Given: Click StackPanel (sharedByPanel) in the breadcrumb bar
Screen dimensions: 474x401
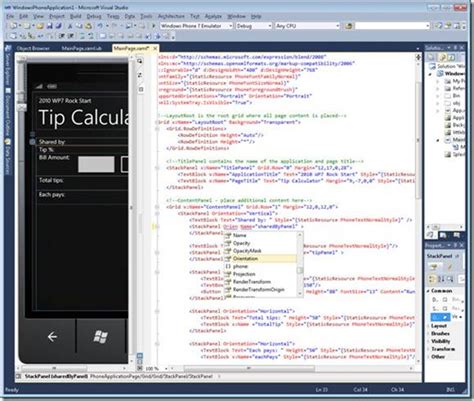Looking at the screenshot, I should tap(56, 376).
